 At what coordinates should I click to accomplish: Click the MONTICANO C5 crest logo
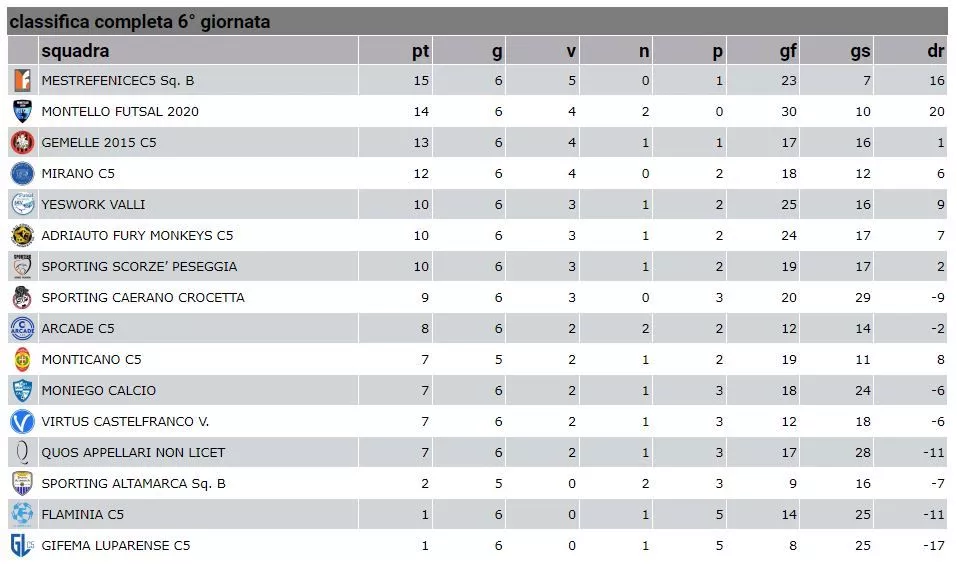pyautogui.click(x=23, y=360)
